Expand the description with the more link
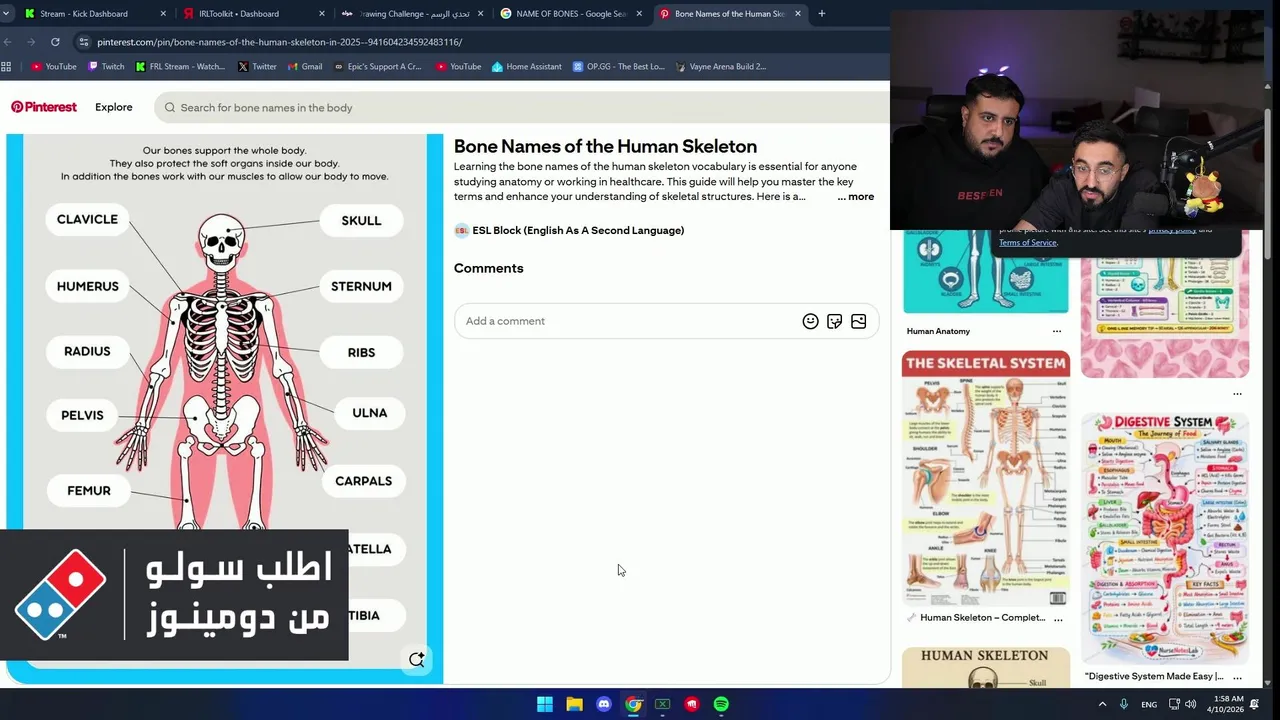This screenshot has height=720, width=1280. [855, 197]
